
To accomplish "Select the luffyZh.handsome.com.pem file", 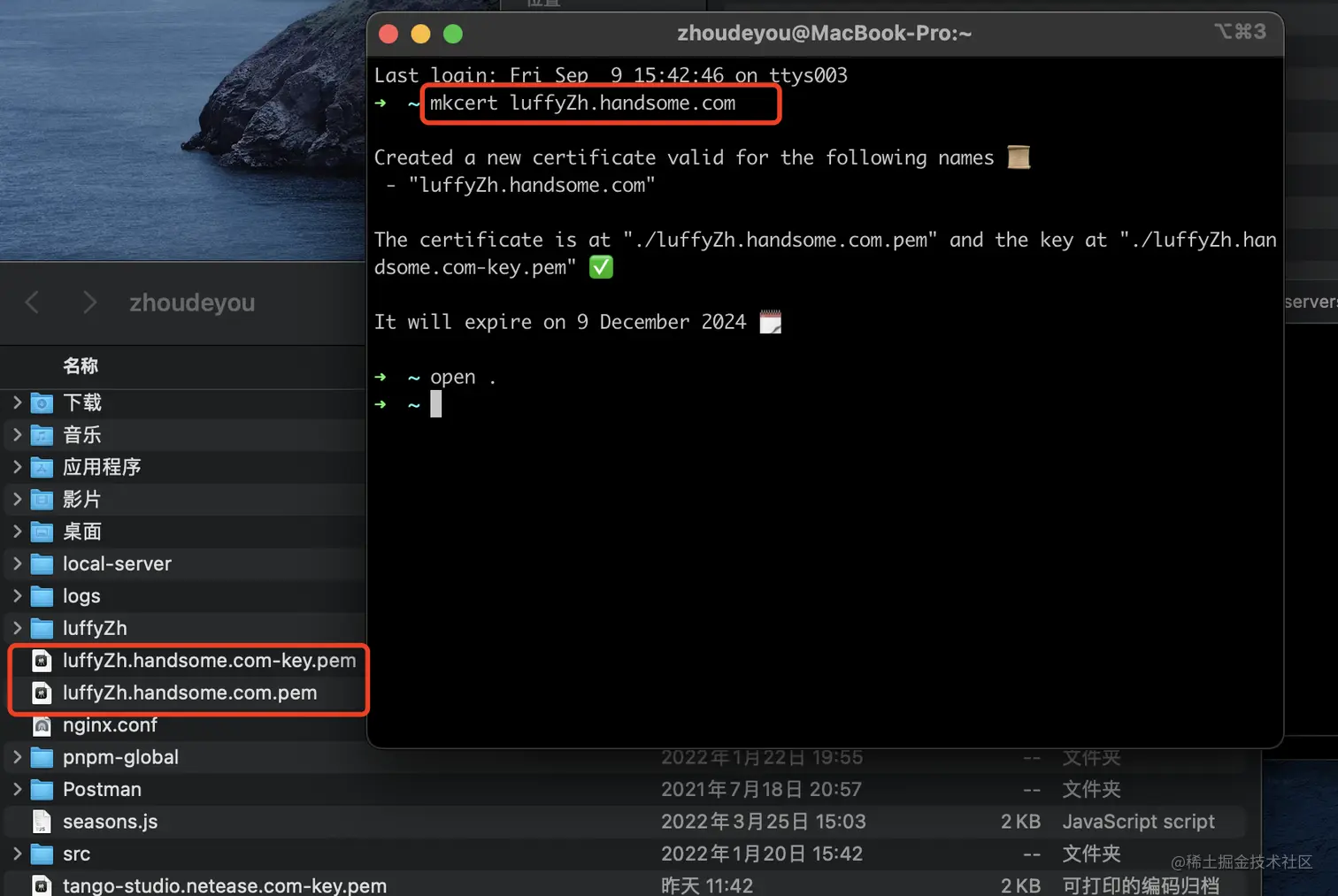I will pos(189,693).
